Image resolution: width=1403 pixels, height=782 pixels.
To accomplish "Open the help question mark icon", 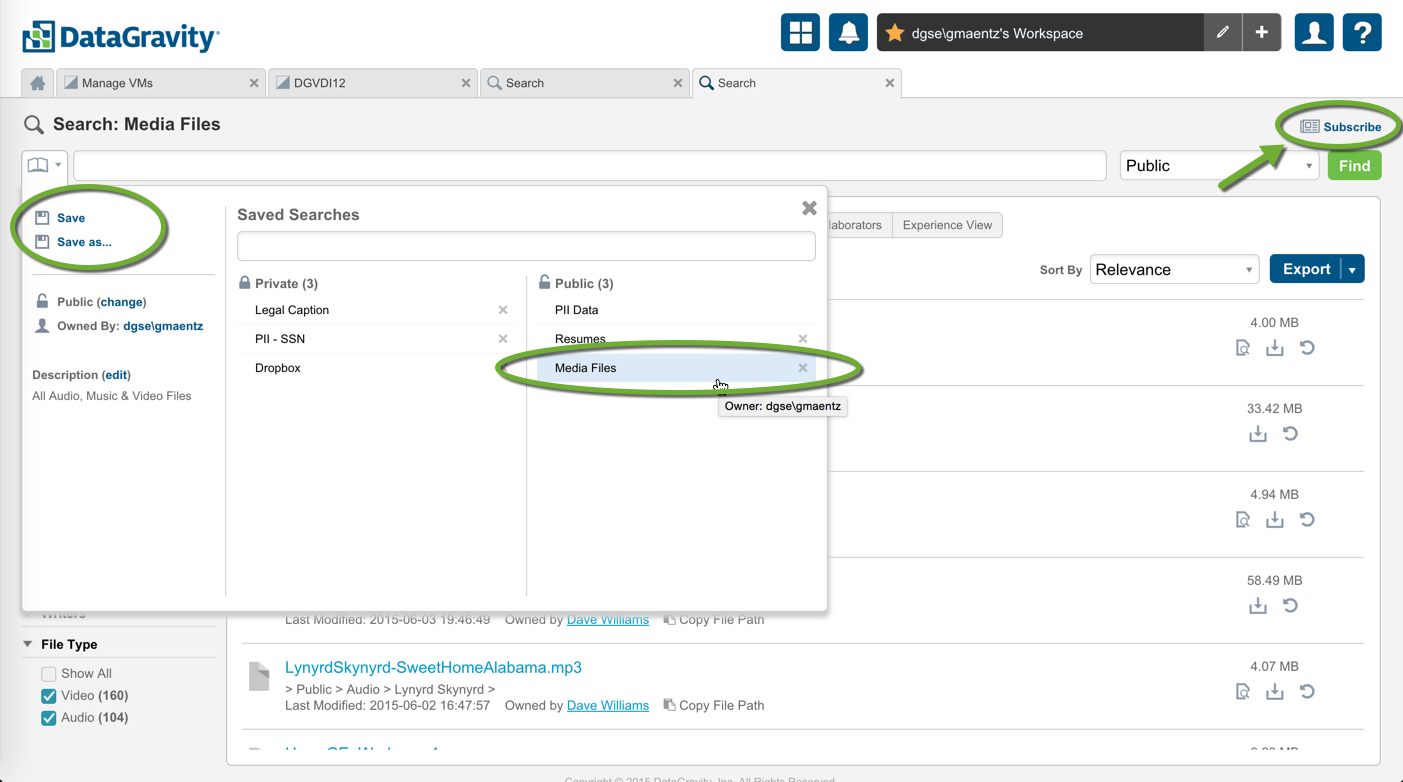I will tap(1362, 32).
